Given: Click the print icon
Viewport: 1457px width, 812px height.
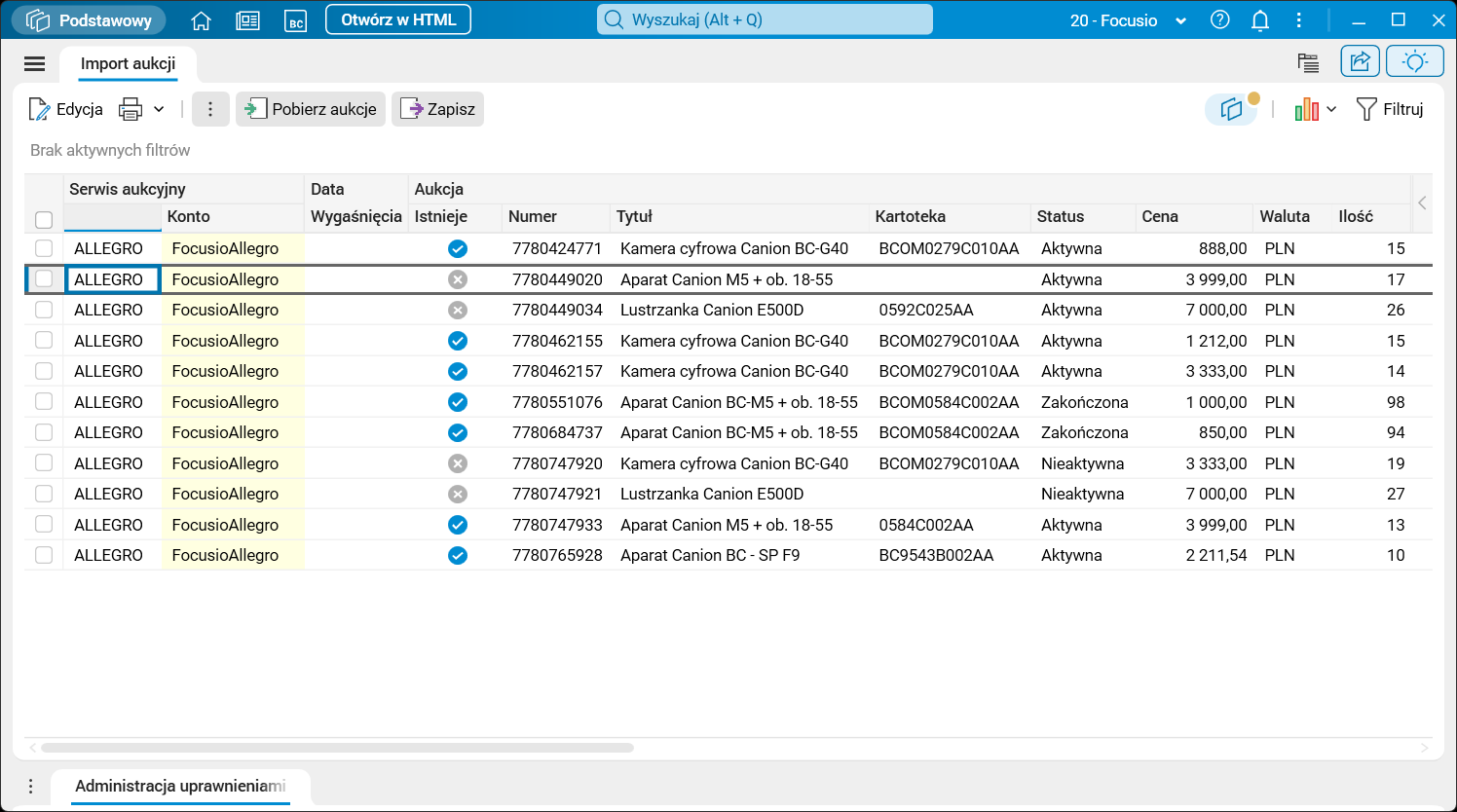Looking at the screenshot, I should (131, 109).
